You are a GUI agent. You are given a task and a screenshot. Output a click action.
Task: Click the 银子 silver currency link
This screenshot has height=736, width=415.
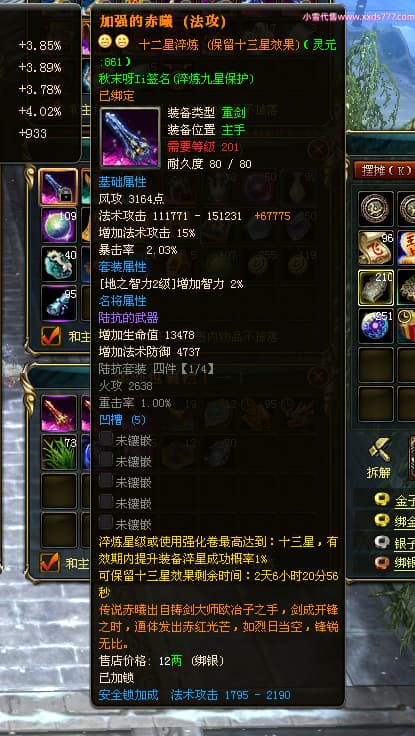pyautogui.click(x=405, y=543)
